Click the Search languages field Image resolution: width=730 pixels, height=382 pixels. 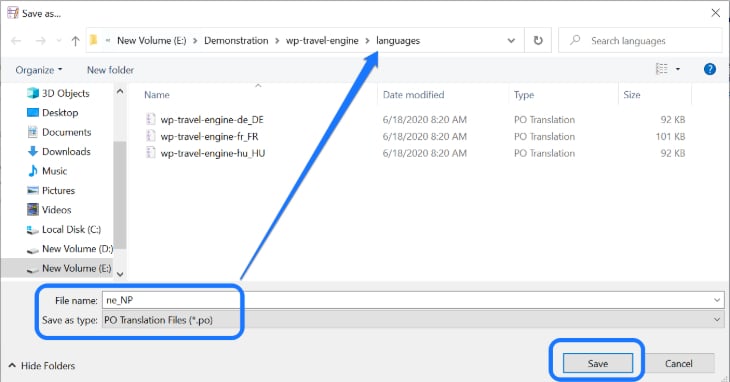[x=640, y=40]
